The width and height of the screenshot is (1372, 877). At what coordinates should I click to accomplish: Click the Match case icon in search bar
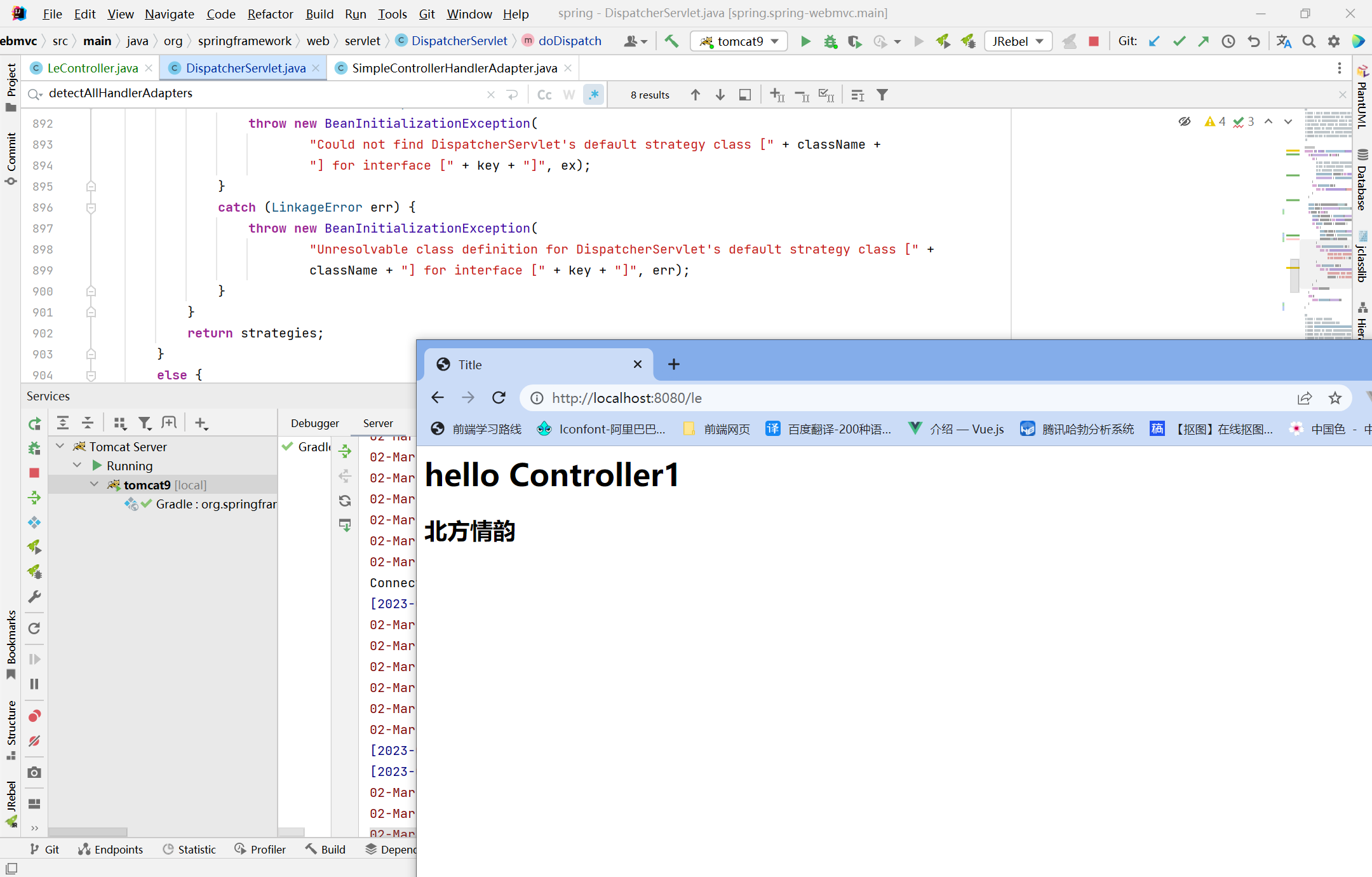[544, 94]
